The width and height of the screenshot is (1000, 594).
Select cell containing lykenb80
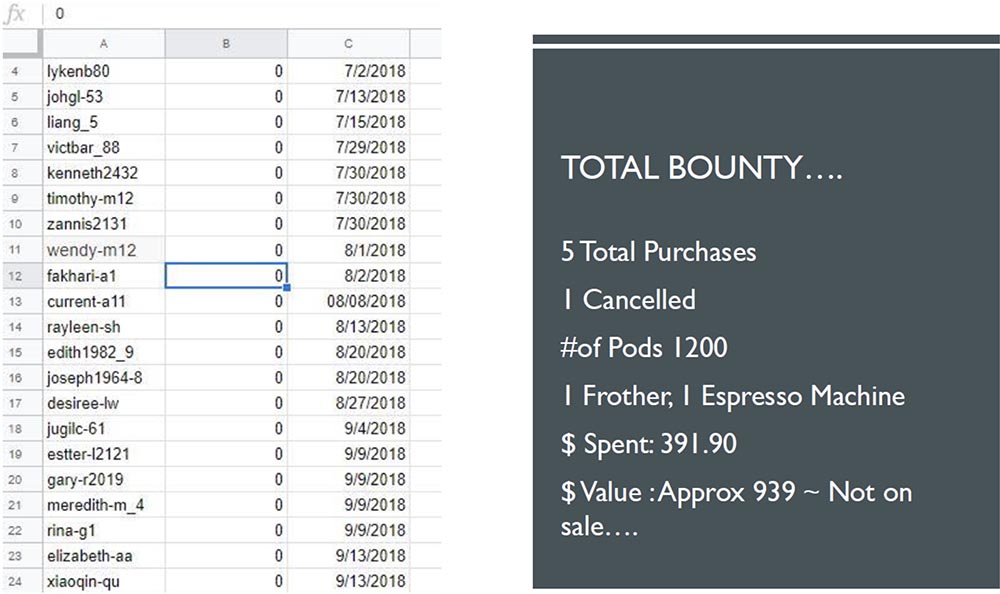tap(103, 71)
